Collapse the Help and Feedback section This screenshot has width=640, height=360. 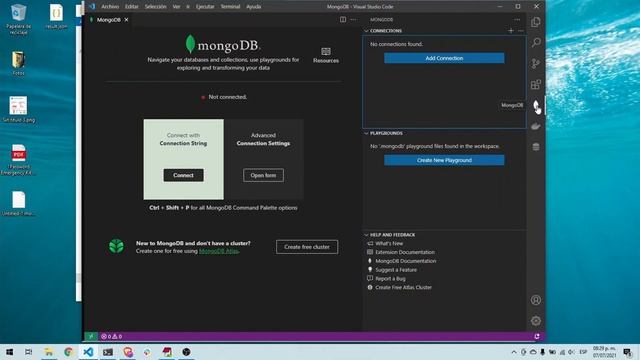tap(366, 235)
